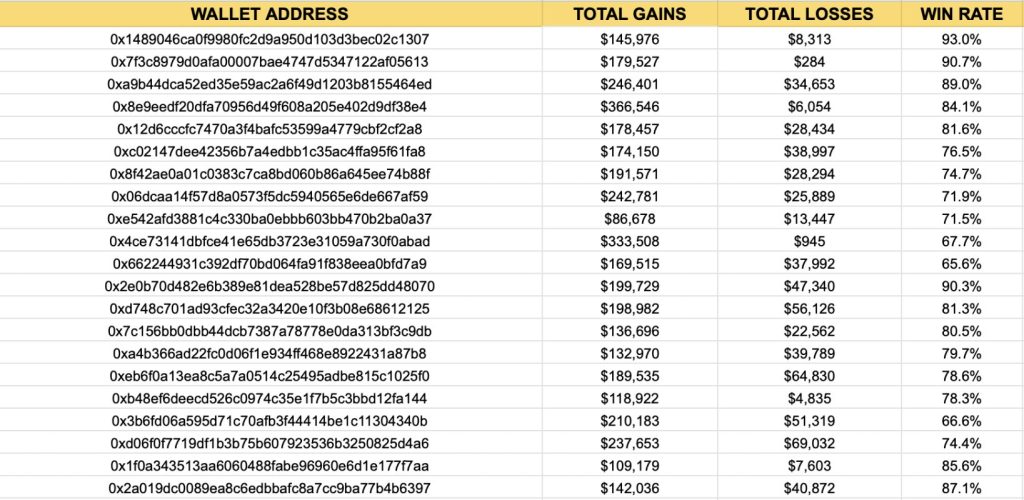Click the TOTAL LOSSES header cell
Viewport: 1024px width, 500px height.
coord(810,14)
